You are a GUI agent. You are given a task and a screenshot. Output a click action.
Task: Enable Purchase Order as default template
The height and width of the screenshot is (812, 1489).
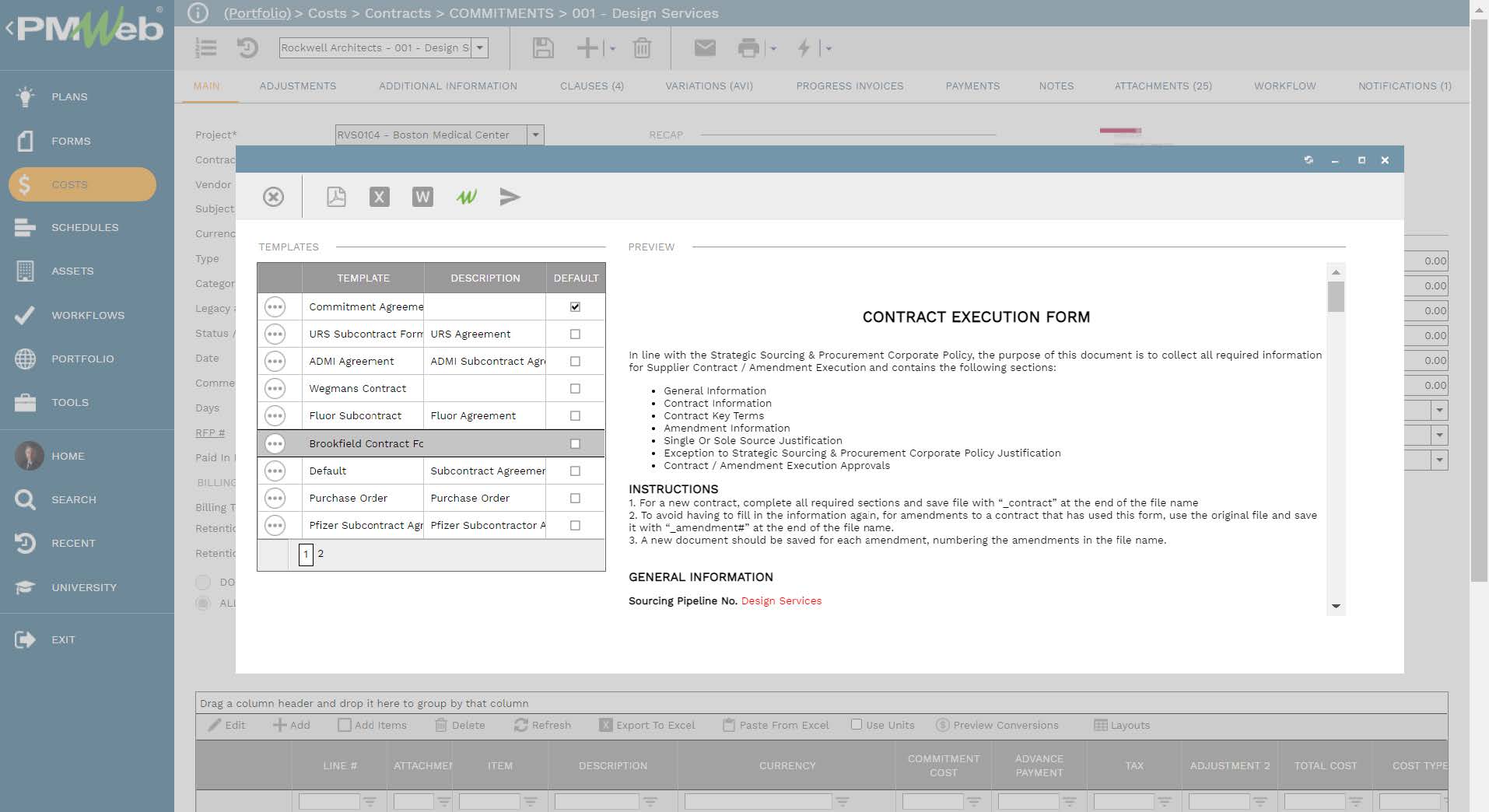tap(575, 498)
